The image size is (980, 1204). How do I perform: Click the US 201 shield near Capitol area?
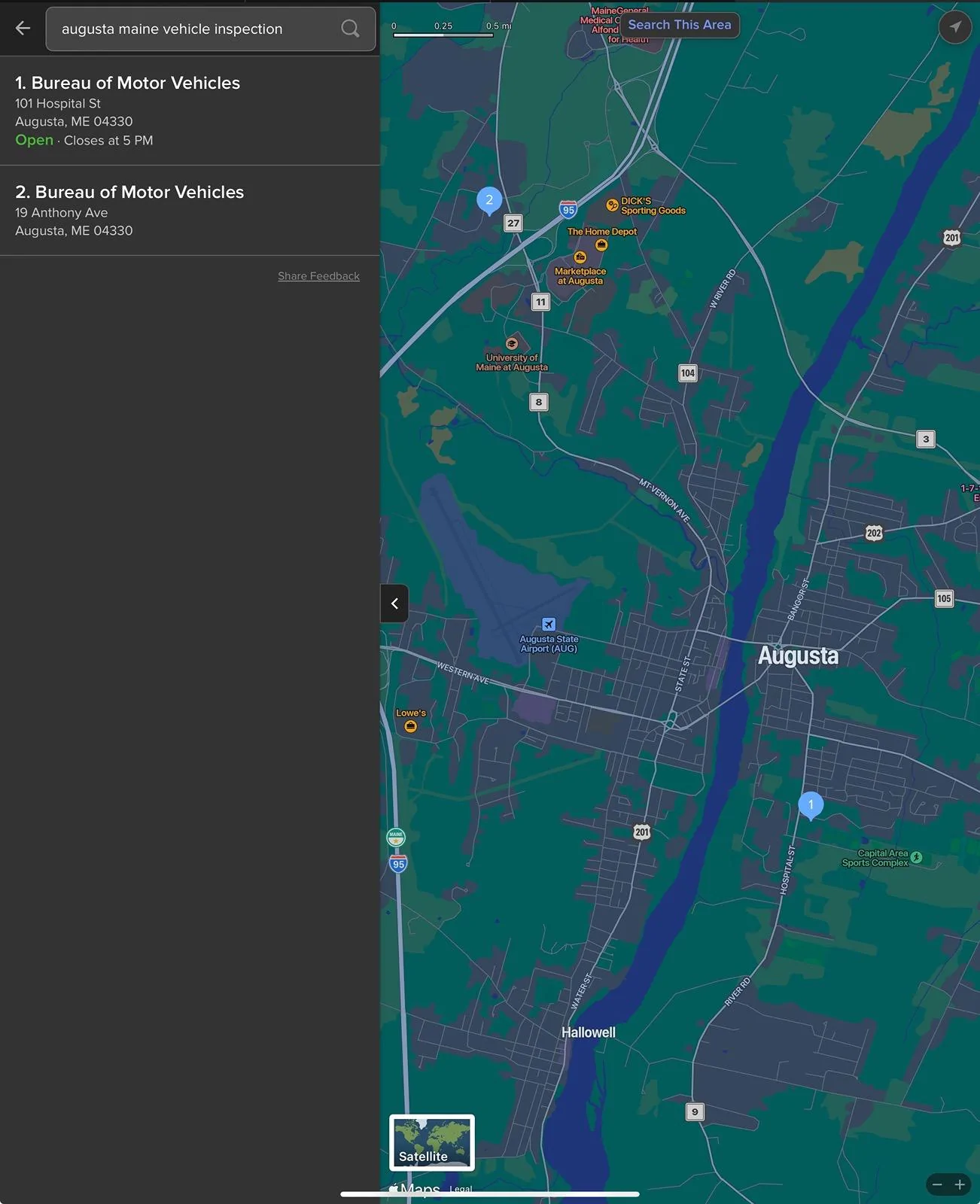pyautogui.click(x=642, y=832)
